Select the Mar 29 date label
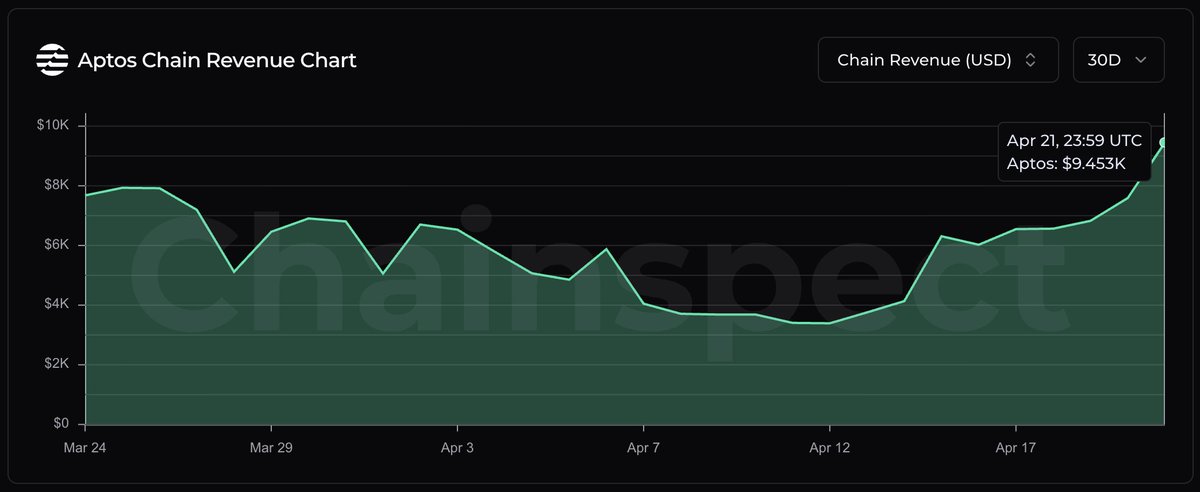 (271, 448)
